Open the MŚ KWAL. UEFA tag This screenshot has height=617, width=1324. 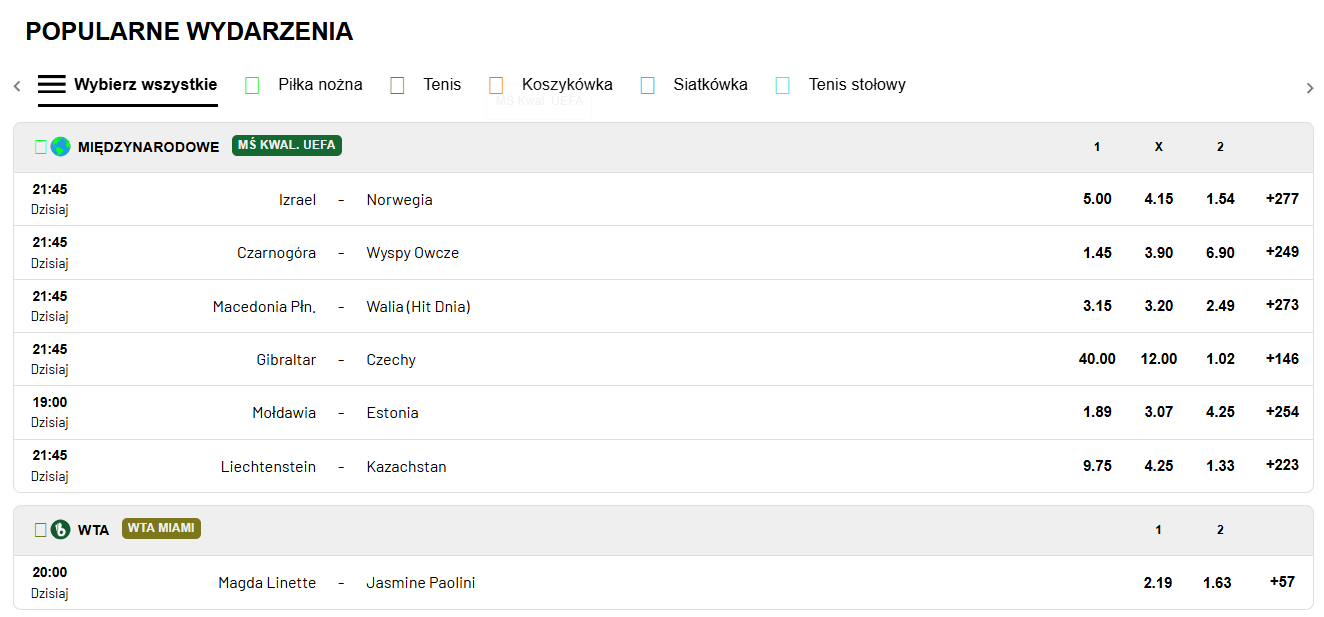[287, 146]
